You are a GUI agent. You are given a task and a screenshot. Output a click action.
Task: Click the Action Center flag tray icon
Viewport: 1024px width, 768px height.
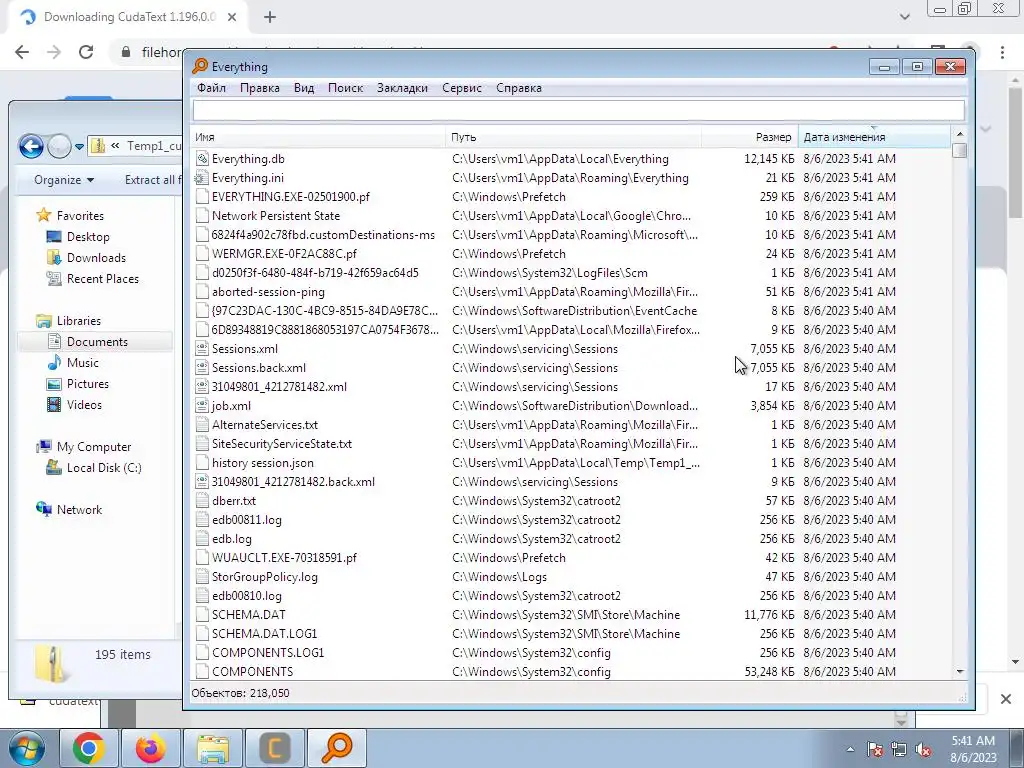[x=874, y=750]
